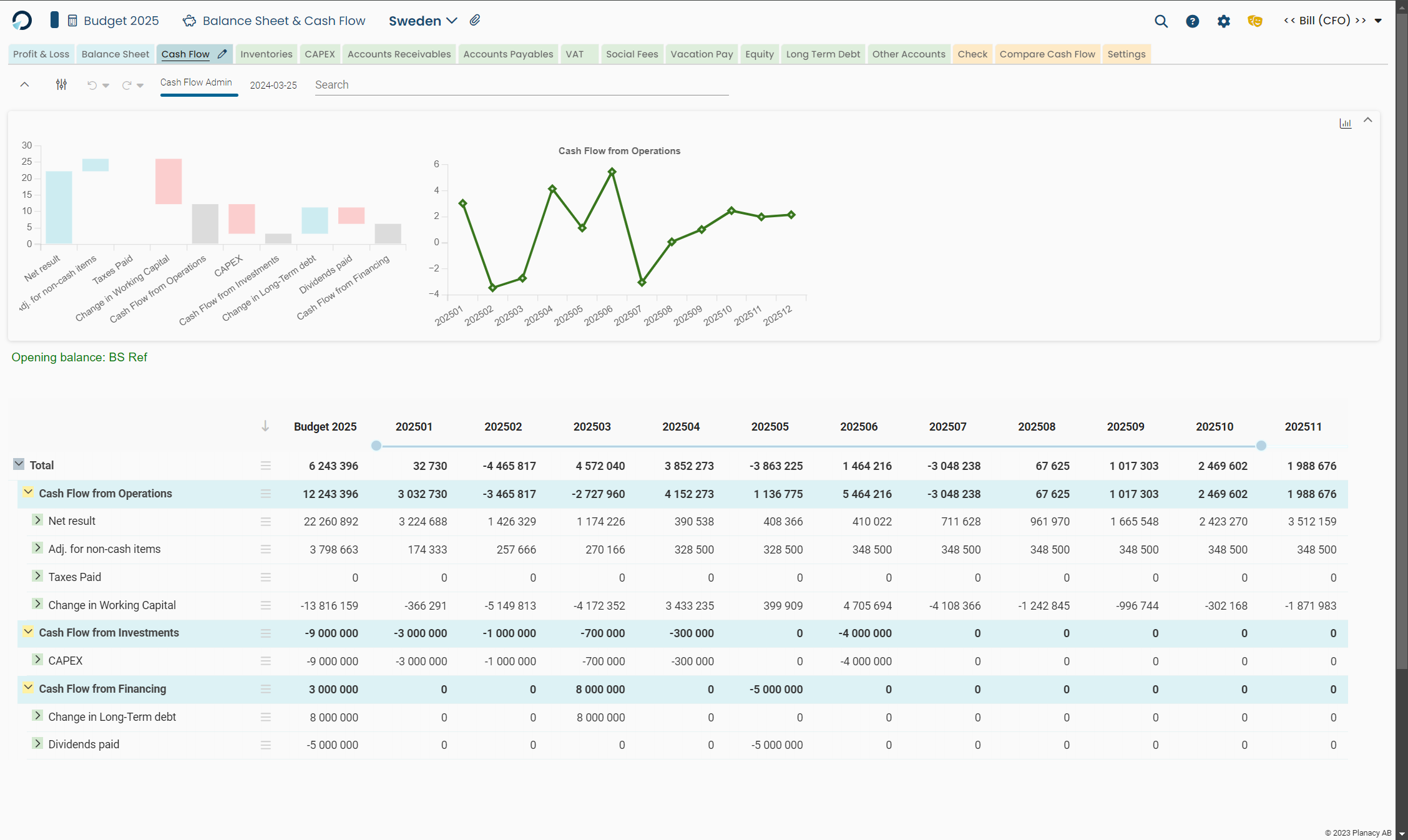
Task: Expand the Change in Working Capital row
Action: 37,604
